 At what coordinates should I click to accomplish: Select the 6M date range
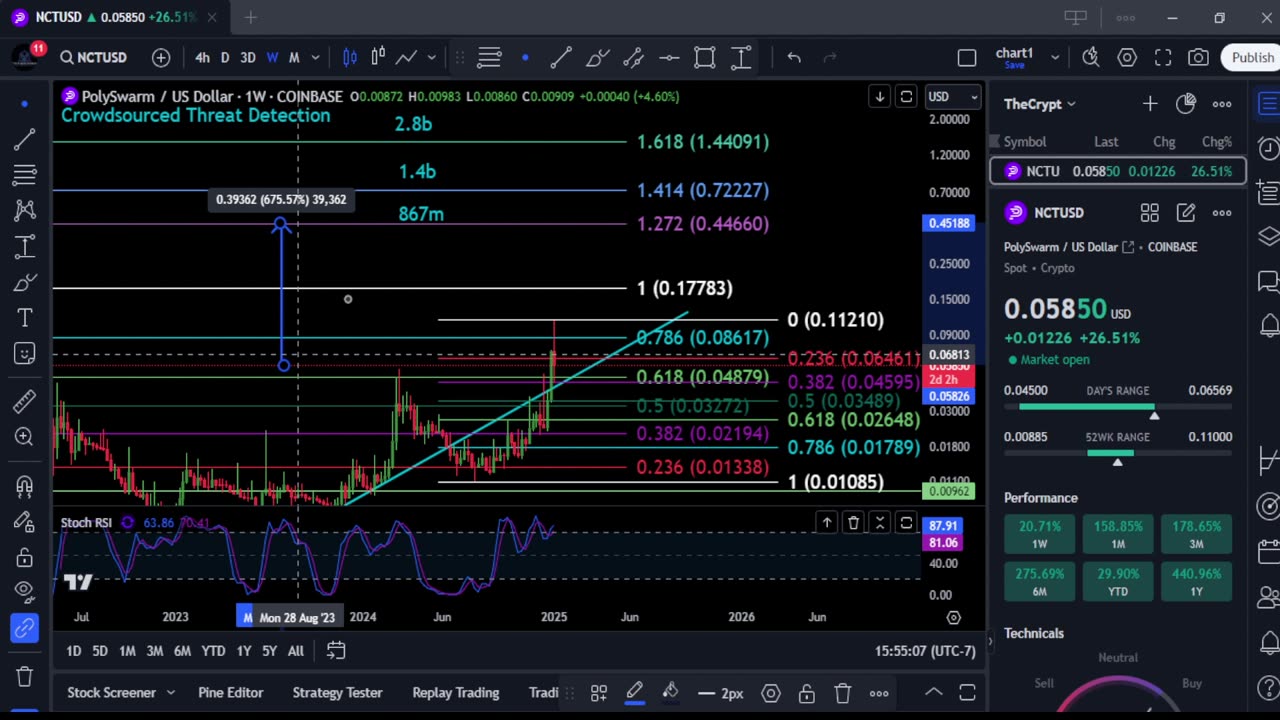coord(182,651)
